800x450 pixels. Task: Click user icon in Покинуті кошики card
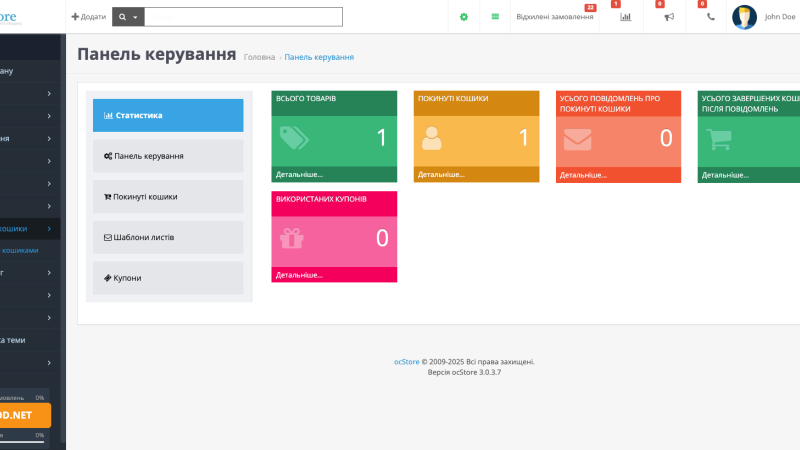click(432, 138)
